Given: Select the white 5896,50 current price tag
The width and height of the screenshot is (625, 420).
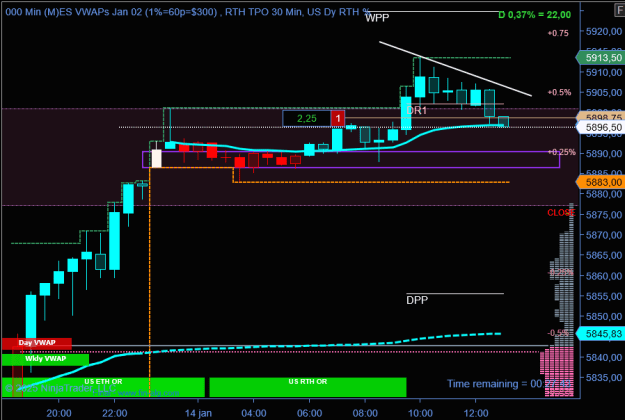Looking at the screenshot, I should pos(600,128).
